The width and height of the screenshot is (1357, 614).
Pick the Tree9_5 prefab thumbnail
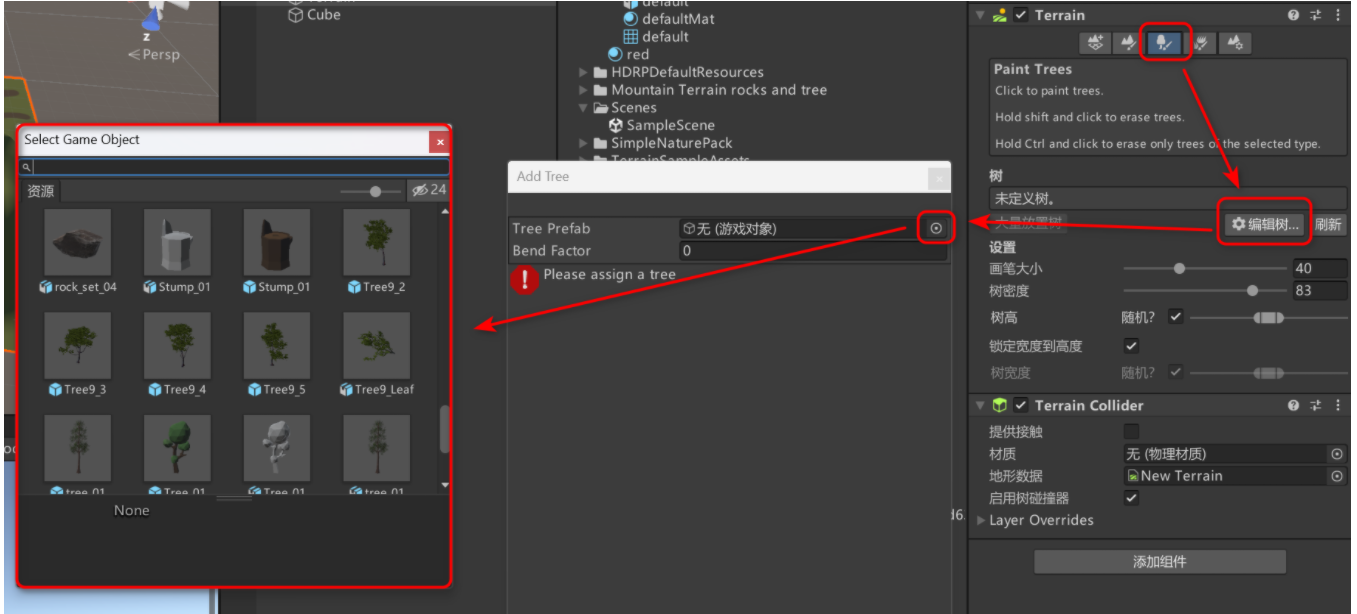pyautogui.click(x=277, y=345)
